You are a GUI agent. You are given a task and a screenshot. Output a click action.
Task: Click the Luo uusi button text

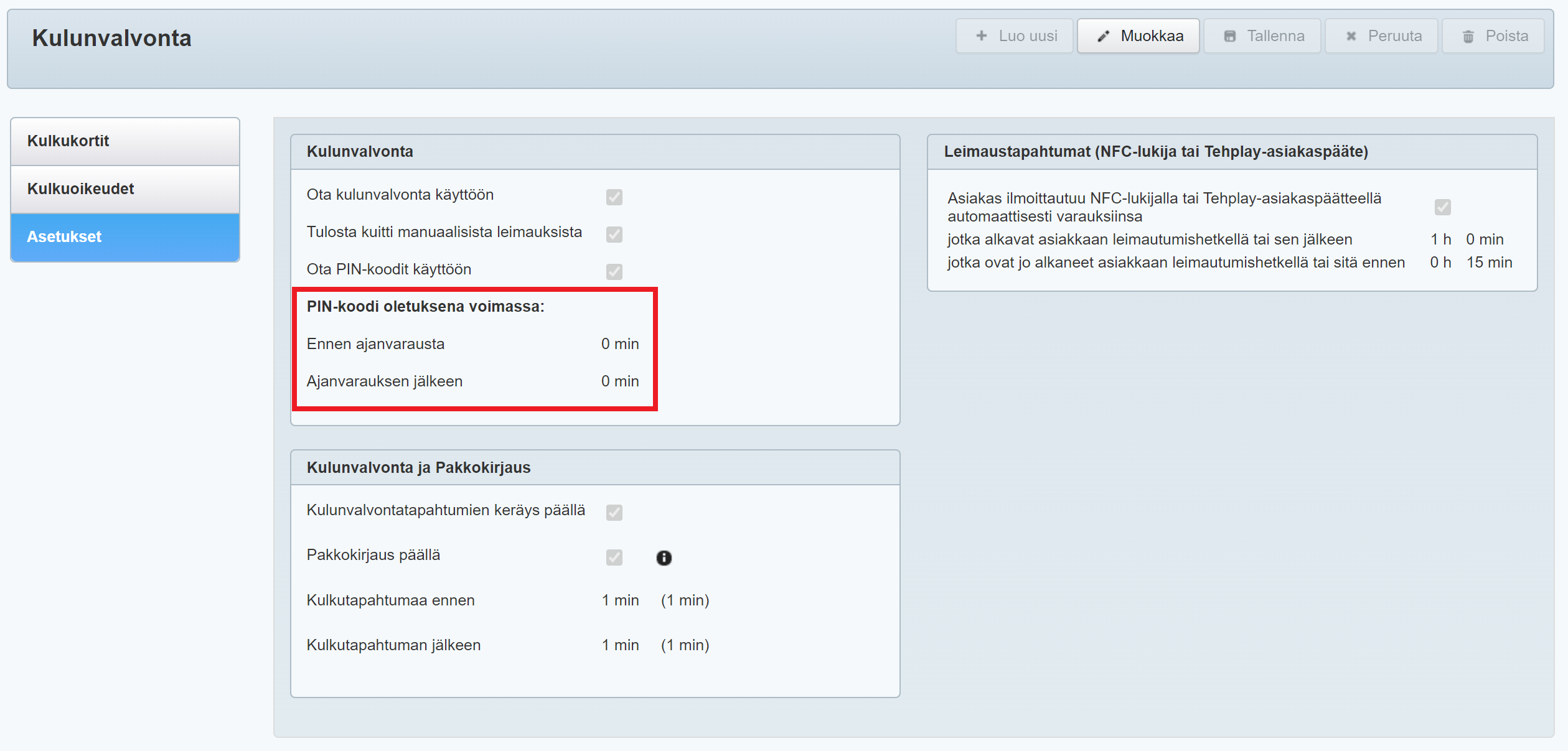point(1028,36)
